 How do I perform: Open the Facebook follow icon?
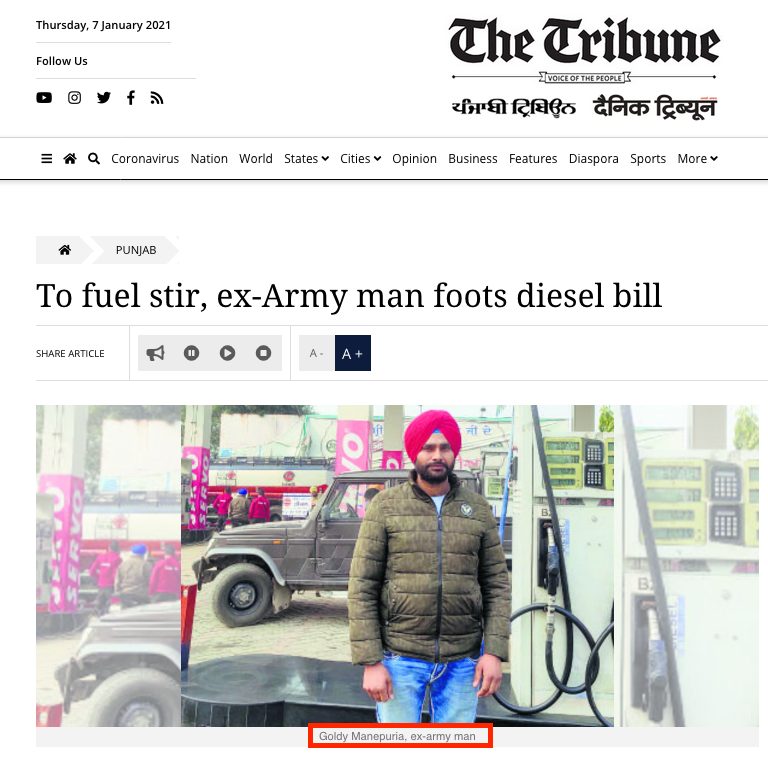(x=131, y=98)
